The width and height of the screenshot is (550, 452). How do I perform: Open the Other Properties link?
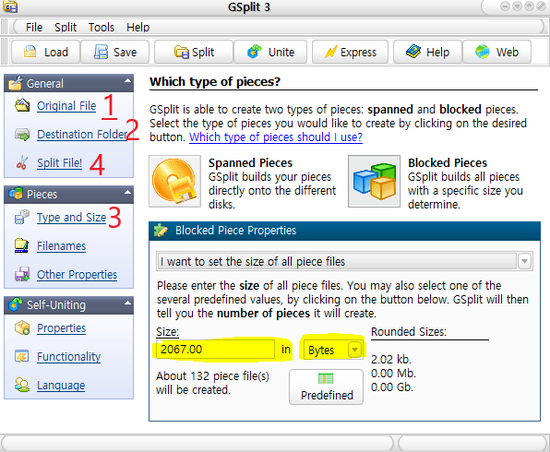point(77,274)
